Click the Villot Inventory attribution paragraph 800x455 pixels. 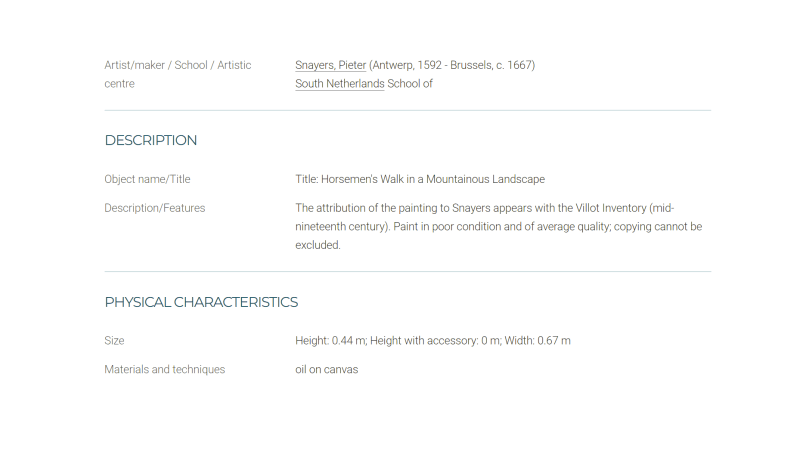click(x=498, y=226)
